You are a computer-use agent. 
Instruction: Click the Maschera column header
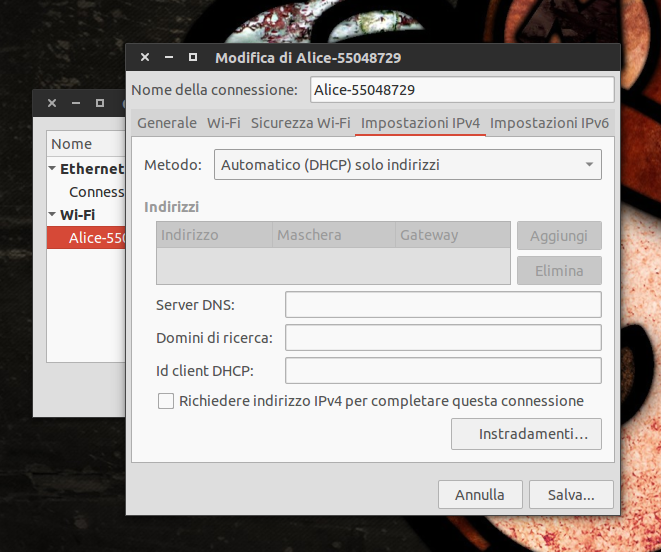(x=334, y=235)
